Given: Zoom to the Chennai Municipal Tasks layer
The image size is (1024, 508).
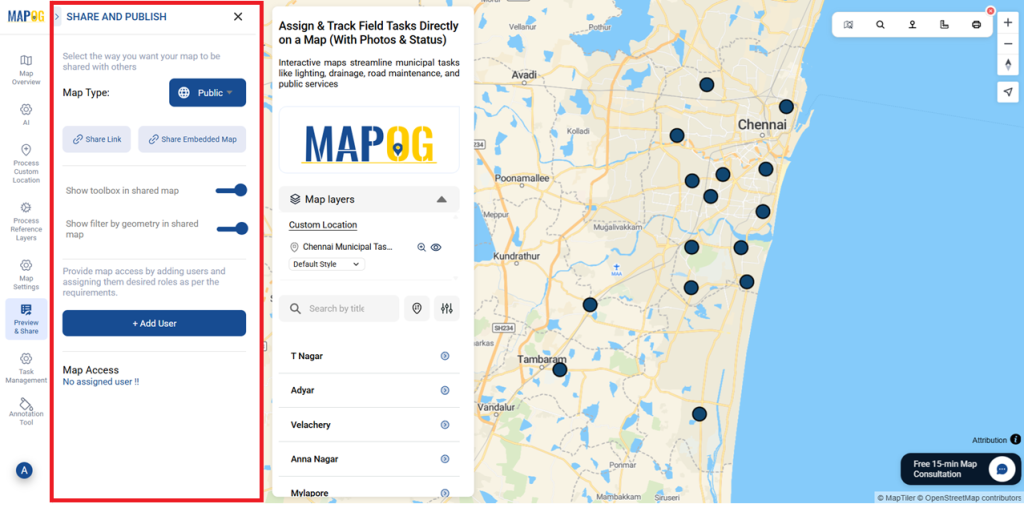Looking at the screenshot, I should coord(422,247).
